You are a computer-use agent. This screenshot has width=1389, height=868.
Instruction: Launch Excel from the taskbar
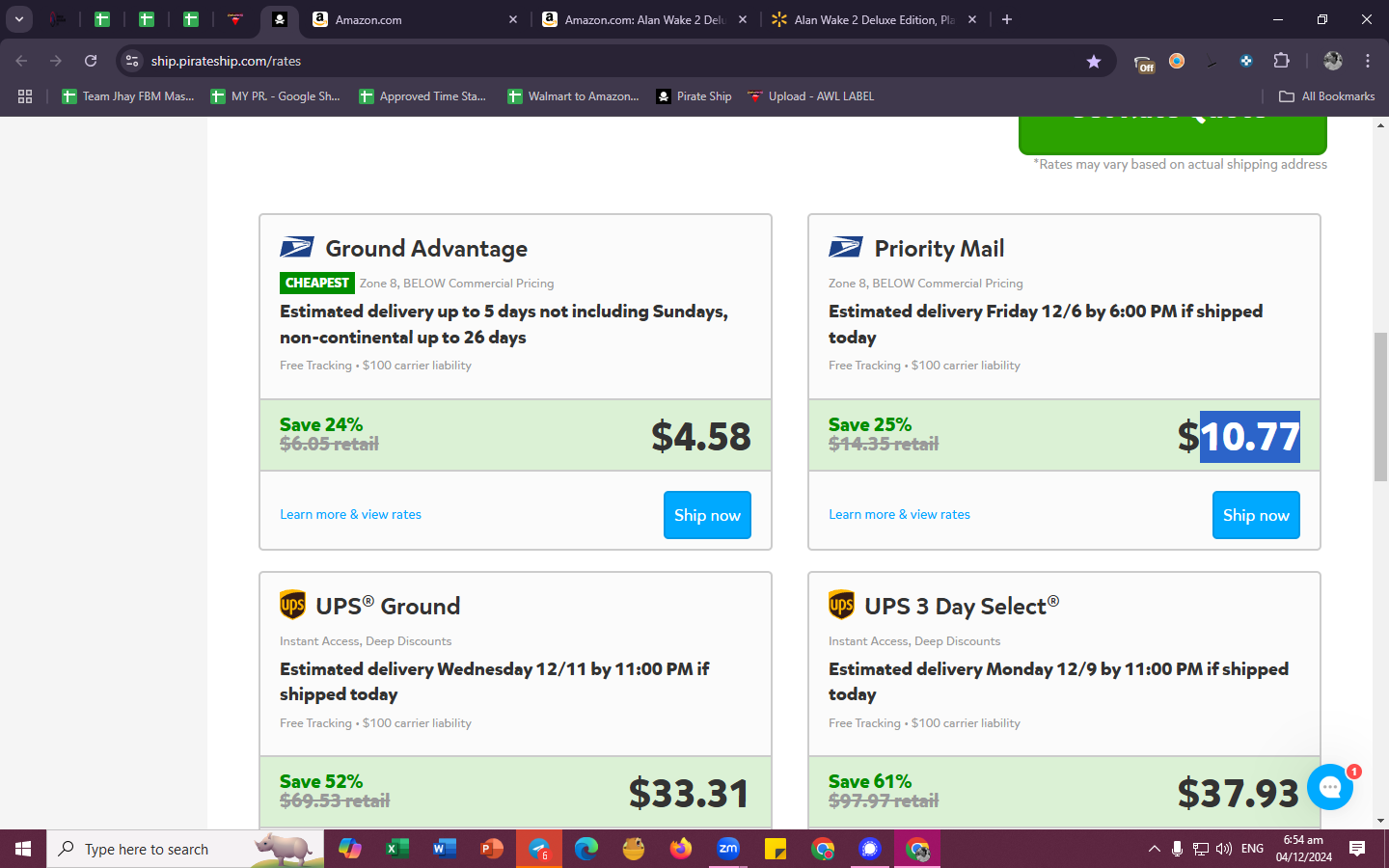click(396, 849)
